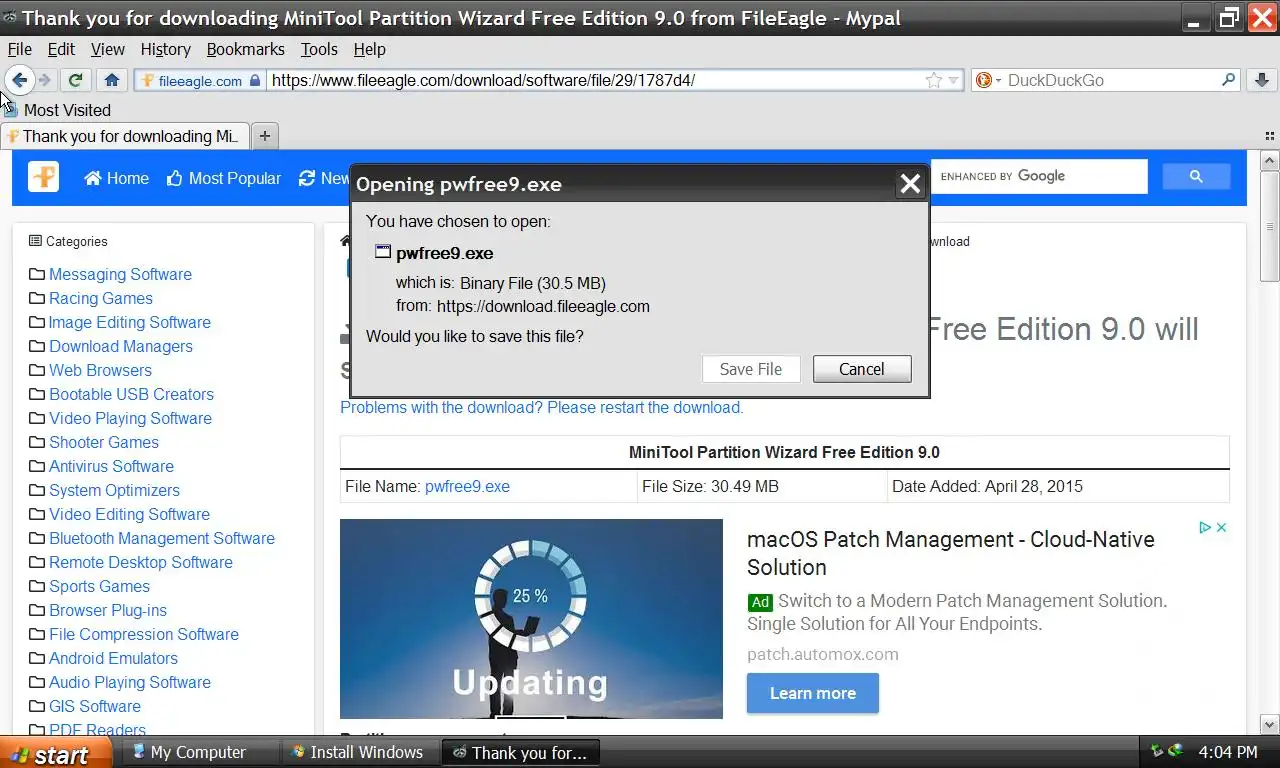Screen dimensions: 1280x768
Task: Open Remote Desktop Software category
Action: tap(141, 562)
